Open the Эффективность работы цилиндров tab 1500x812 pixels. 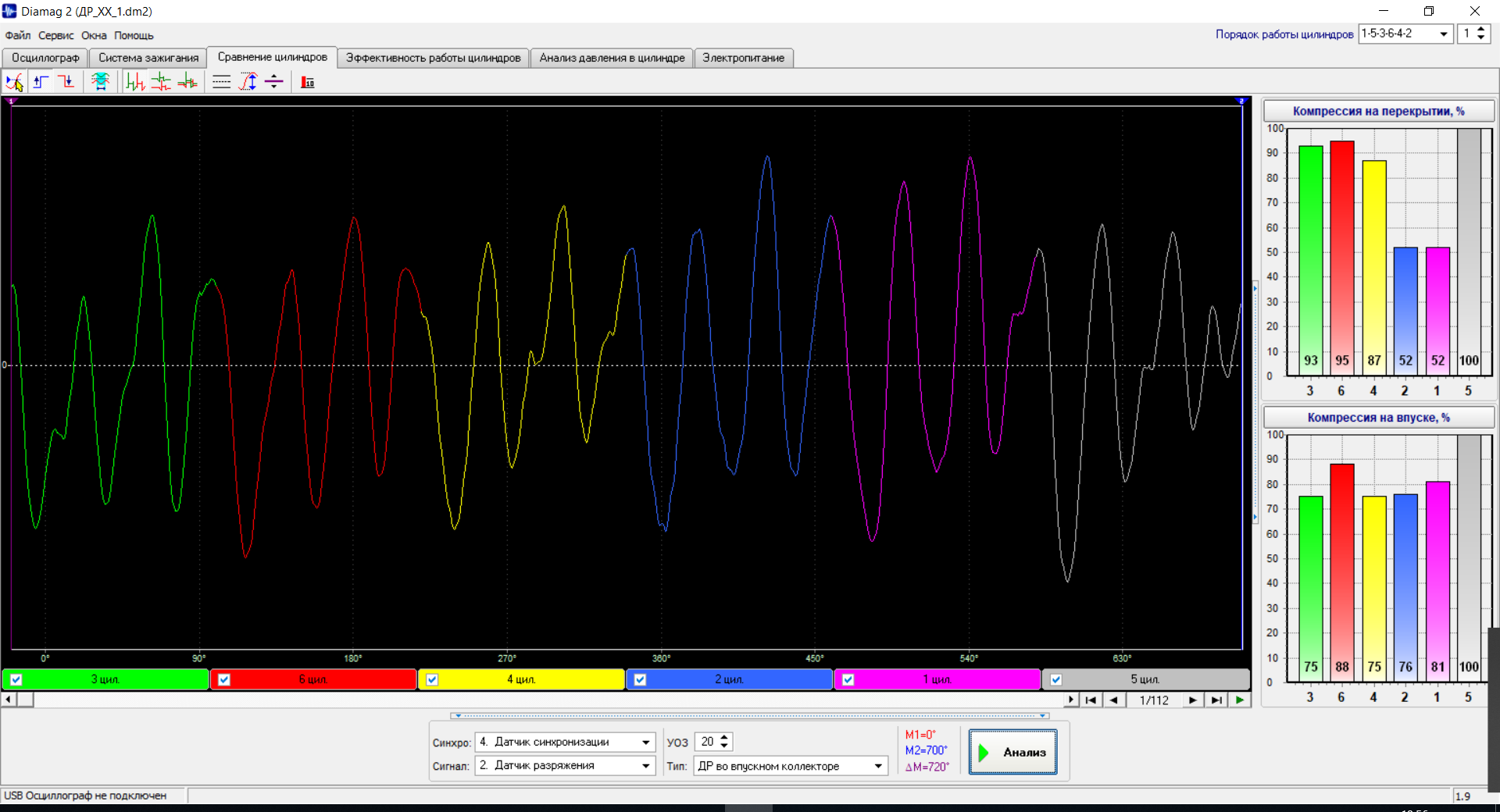434,58
